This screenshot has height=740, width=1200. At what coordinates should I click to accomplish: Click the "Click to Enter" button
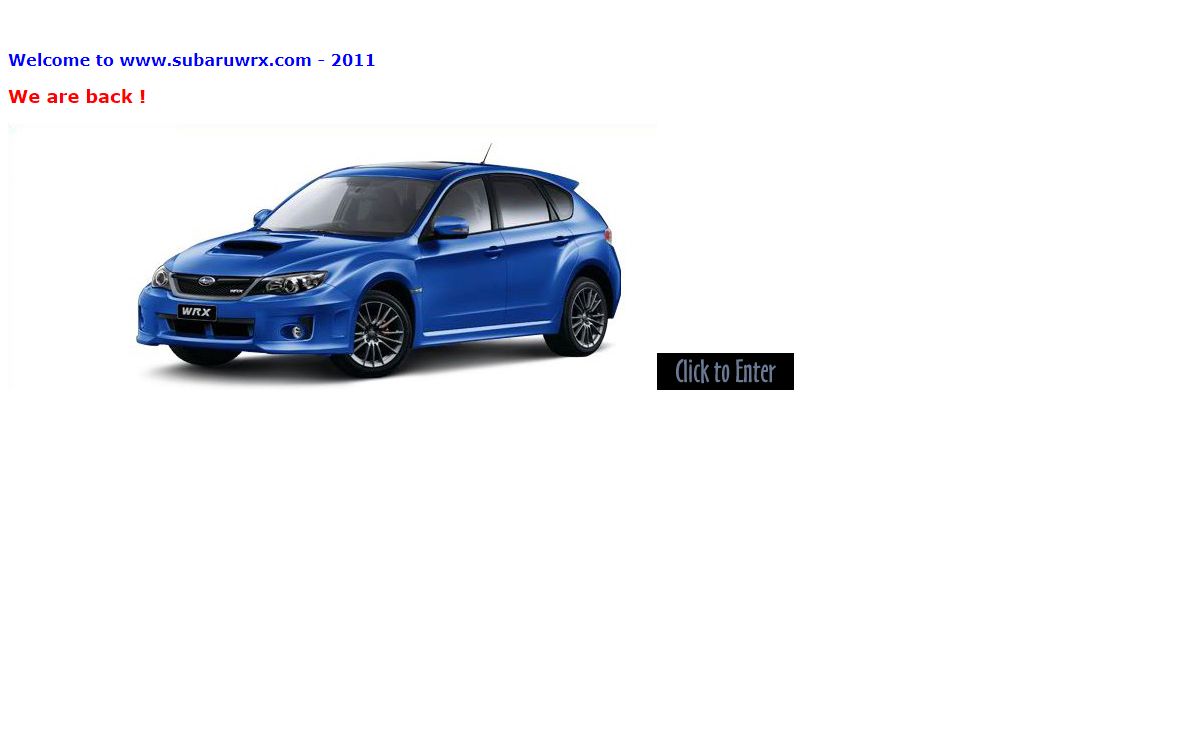coord(725,371)
